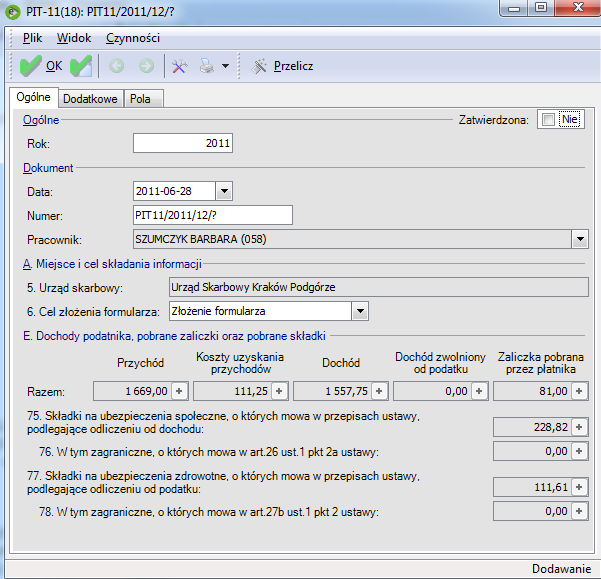Click the Ogólne section header link

41,120
